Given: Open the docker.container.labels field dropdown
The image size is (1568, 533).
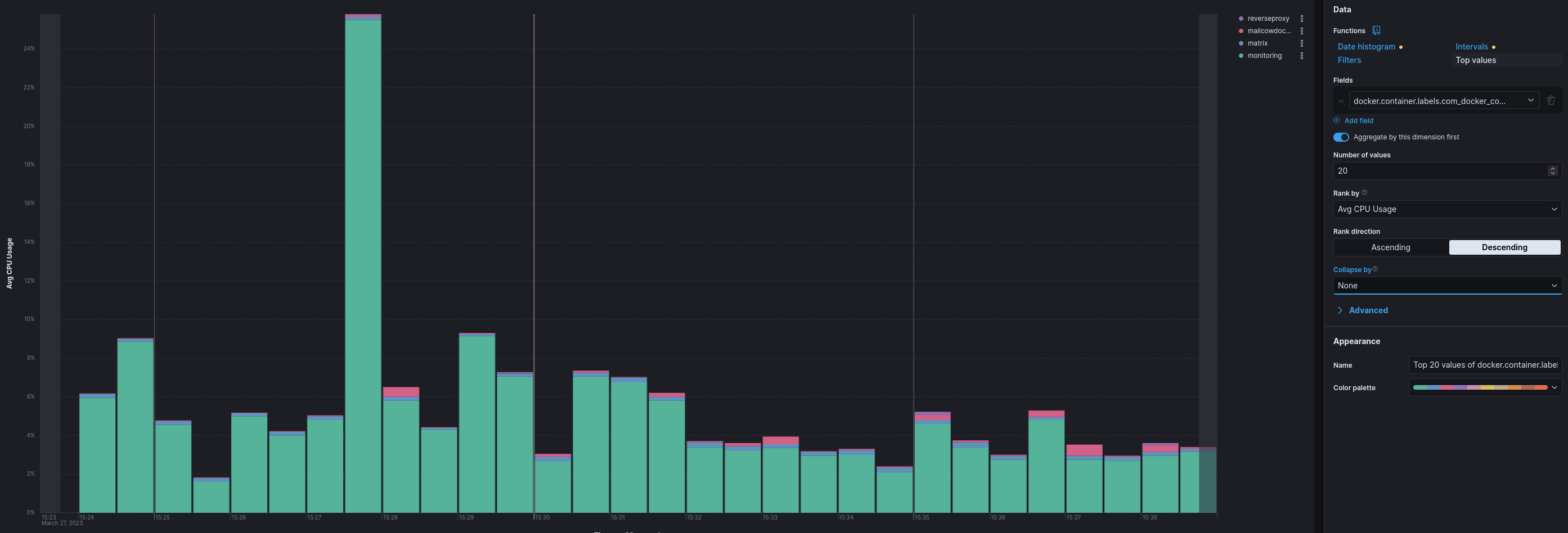Looking at the screenshot, I should tap(1443, 101).
